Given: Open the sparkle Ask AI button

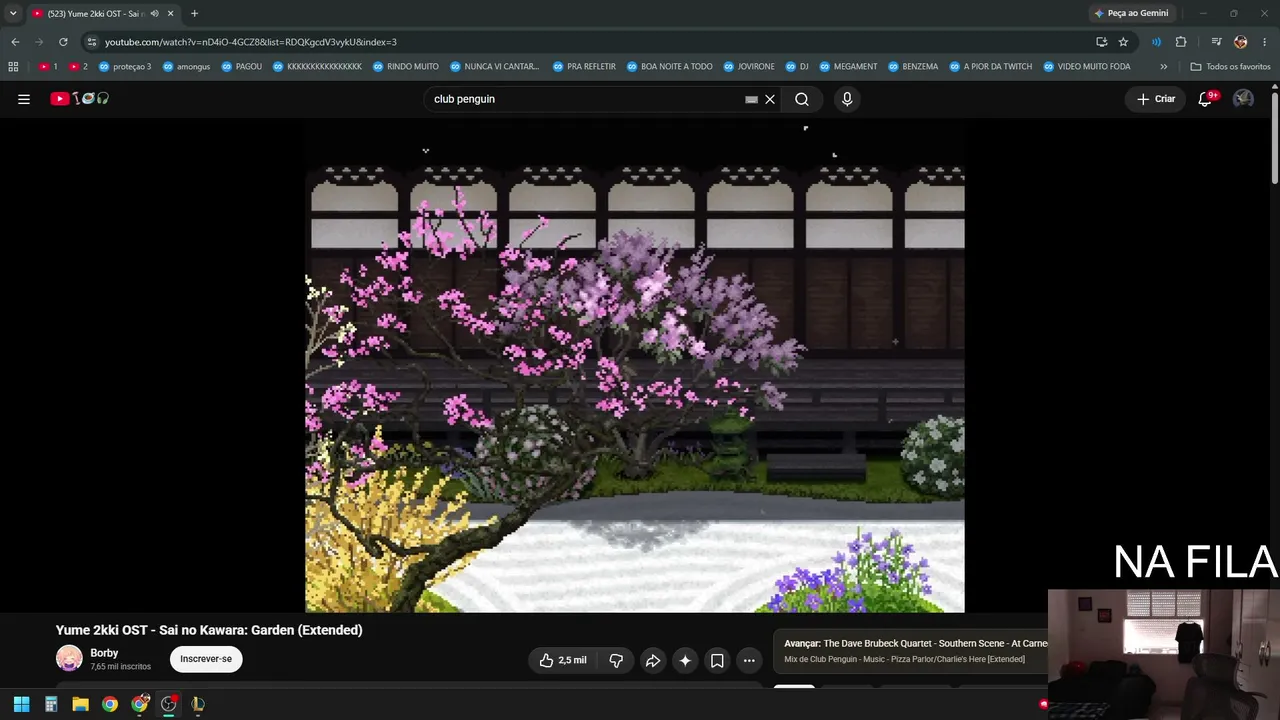Looking at the screenshot, I should (x=685, y=660).
